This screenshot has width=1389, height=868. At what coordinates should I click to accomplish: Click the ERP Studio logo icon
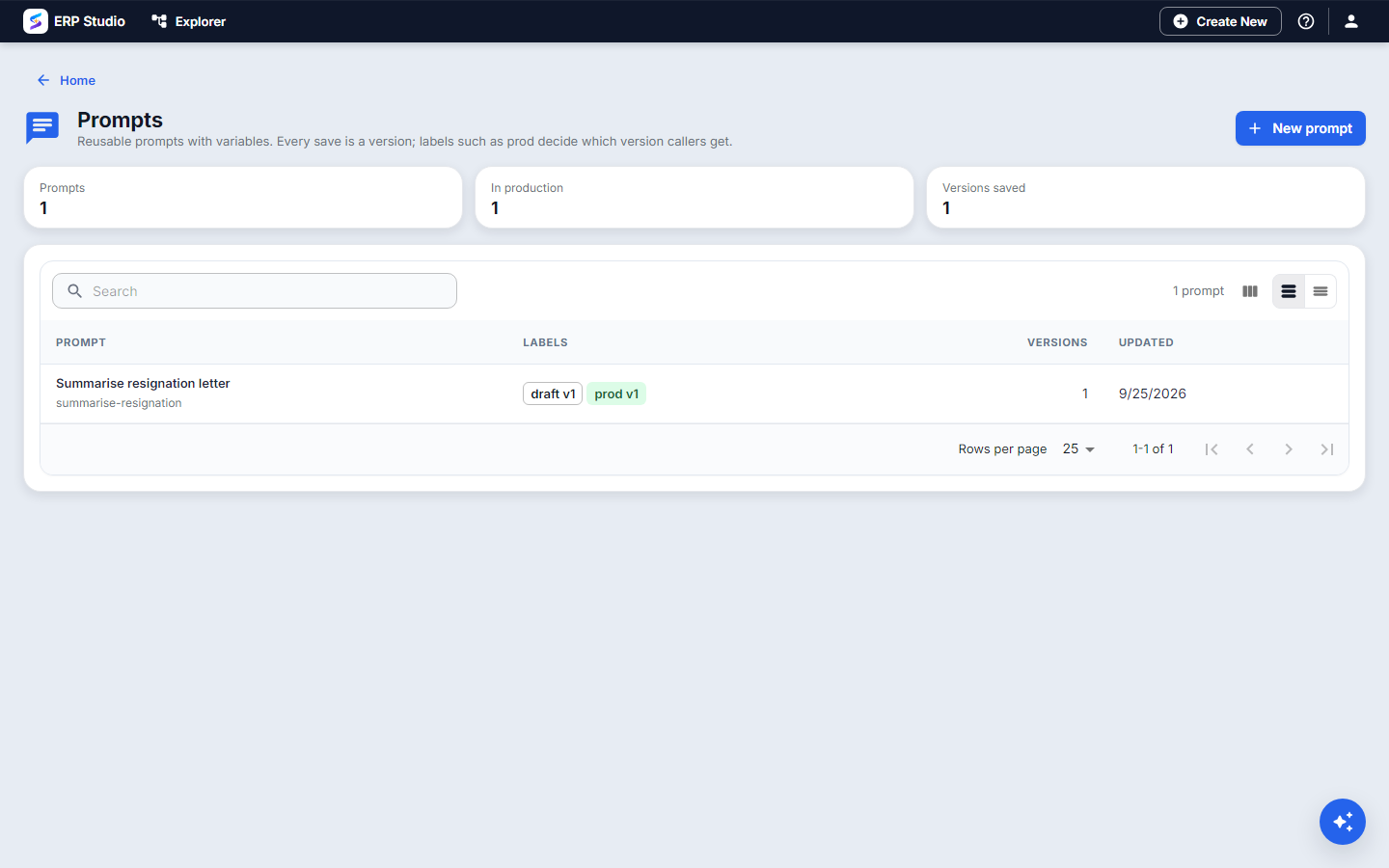(x=36, y=21)
